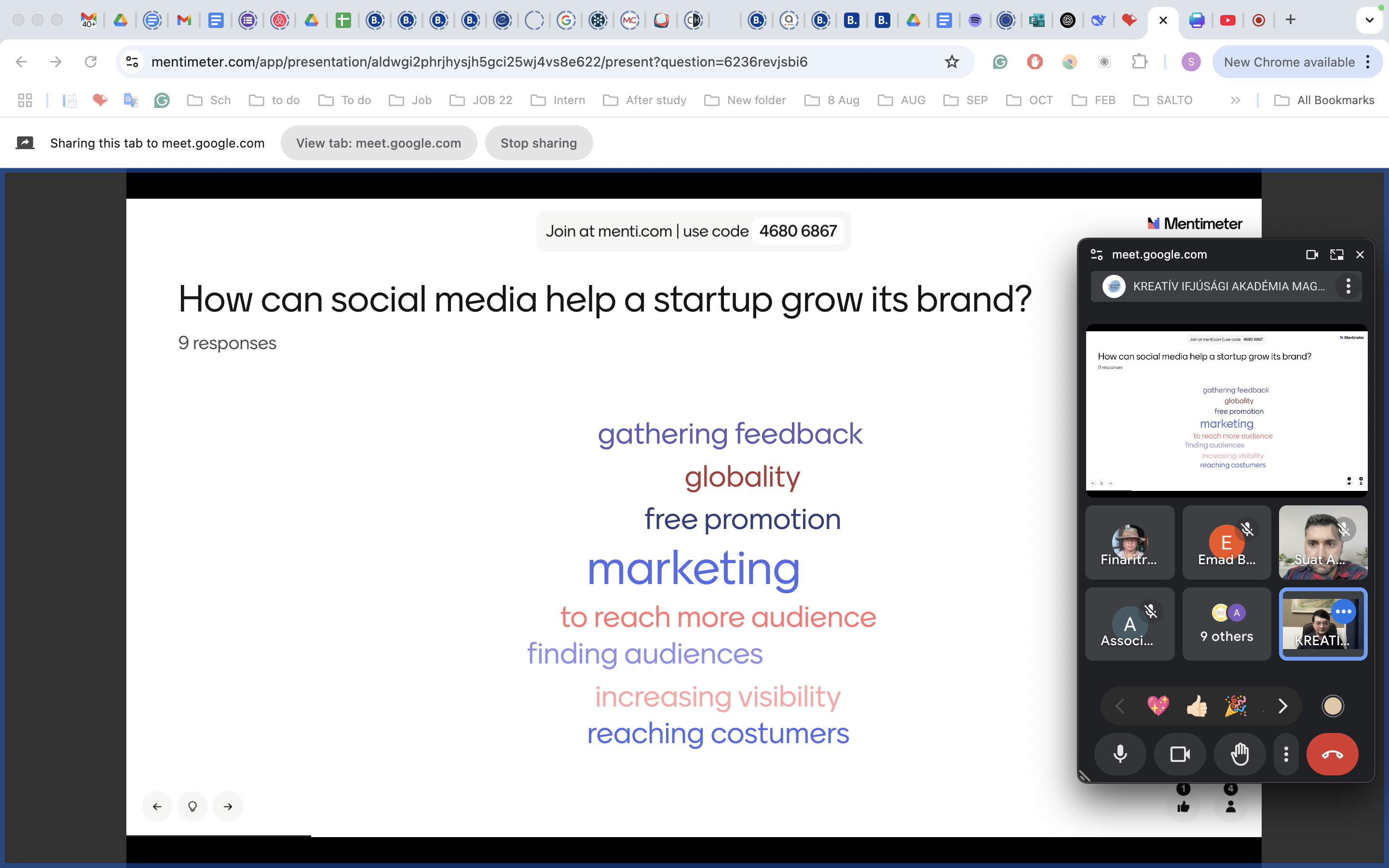This screenshot has width=1389, height=868.
Task: Click the participants person icon on slide
Action: (1231, 807)
